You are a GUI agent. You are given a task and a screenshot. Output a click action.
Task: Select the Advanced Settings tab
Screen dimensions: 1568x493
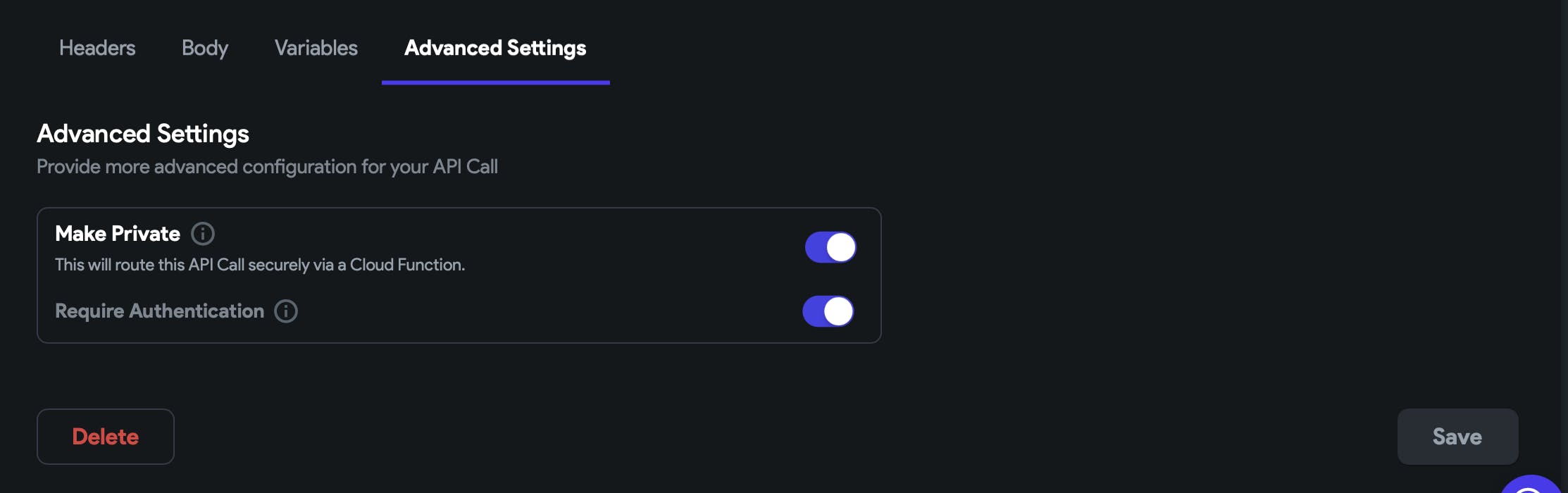pos(495,48)
